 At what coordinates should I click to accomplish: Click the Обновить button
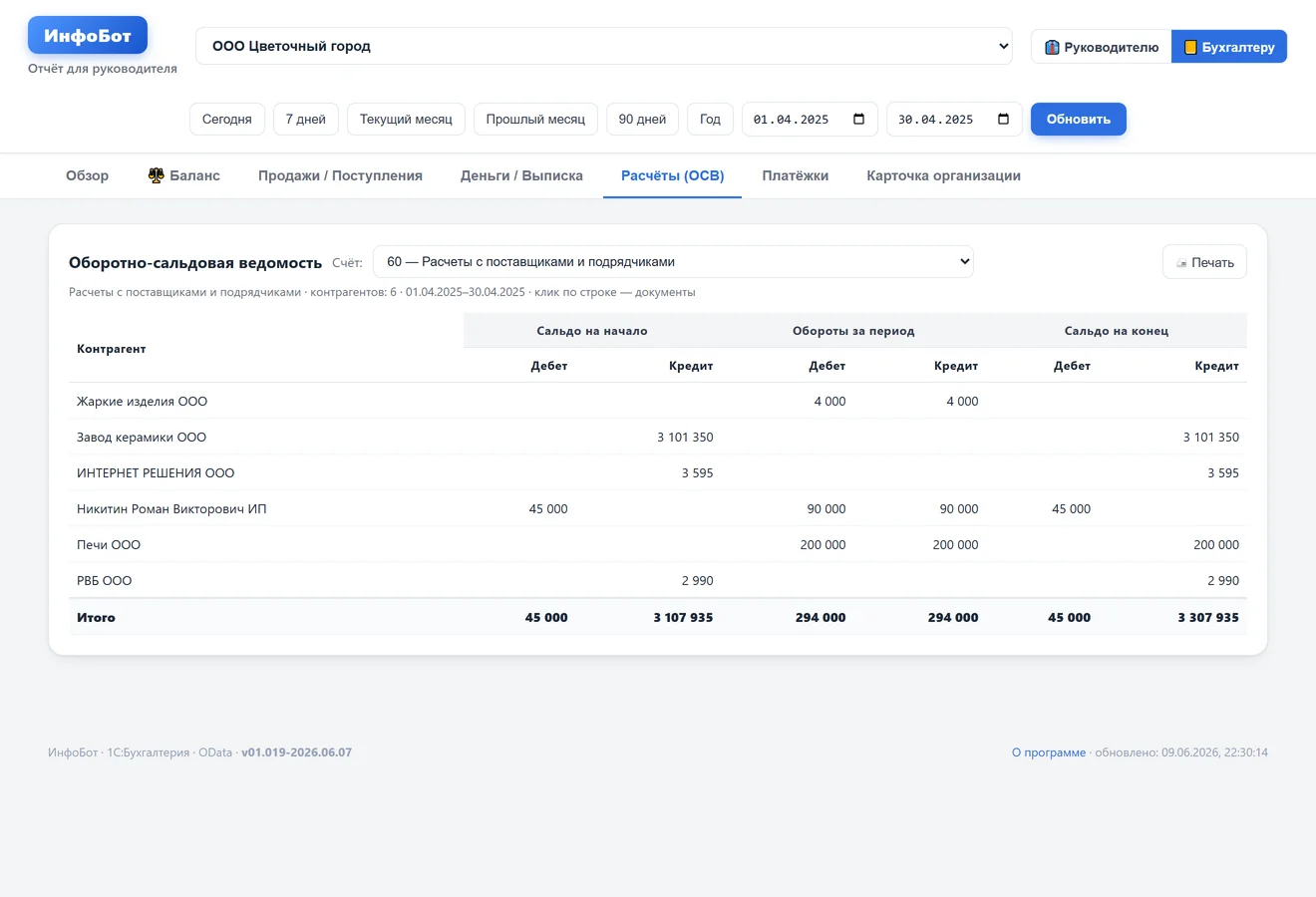1079,120
